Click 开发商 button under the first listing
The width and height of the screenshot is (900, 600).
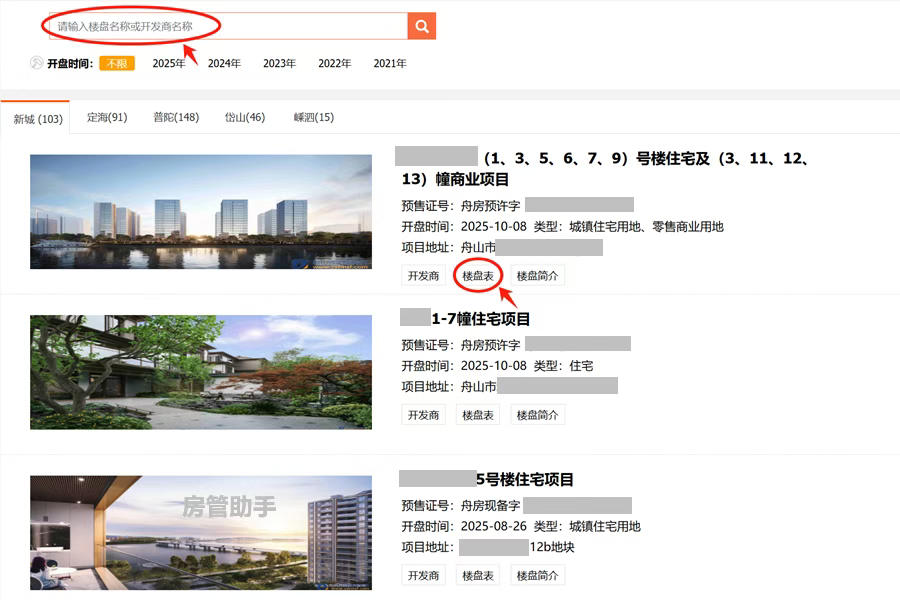coord(423,274)
